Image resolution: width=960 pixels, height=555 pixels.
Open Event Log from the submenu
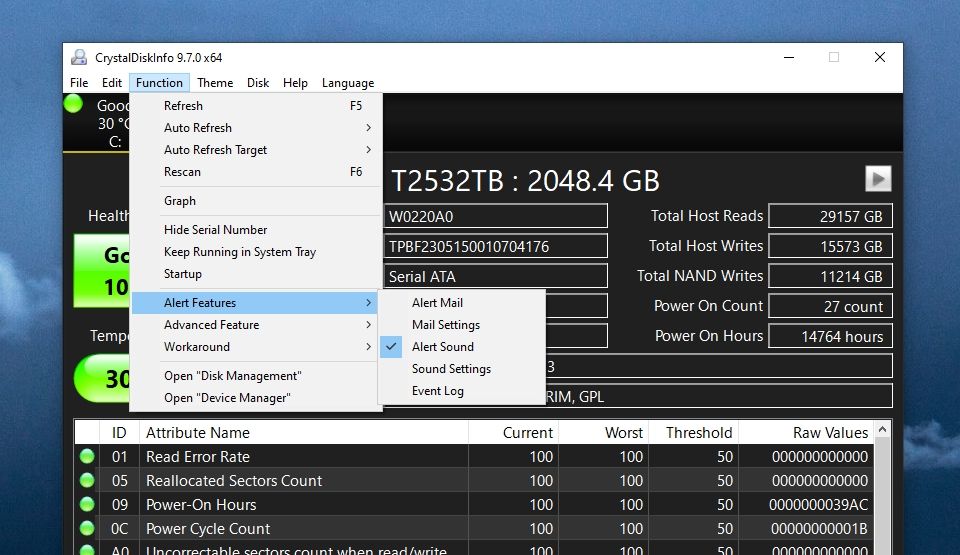(x=462, y=391)
